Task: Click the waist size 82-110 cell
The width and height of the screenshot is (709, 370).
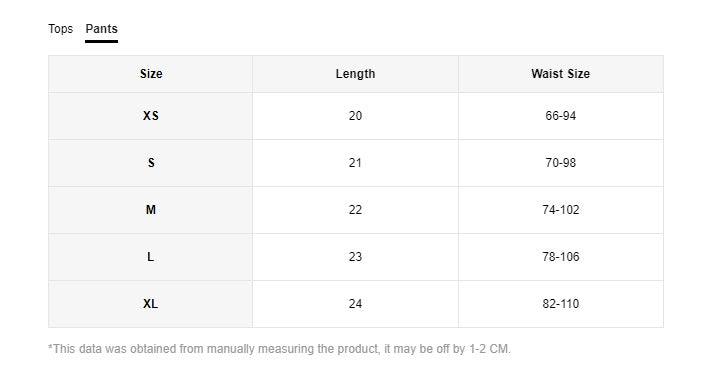Action: 561,304
